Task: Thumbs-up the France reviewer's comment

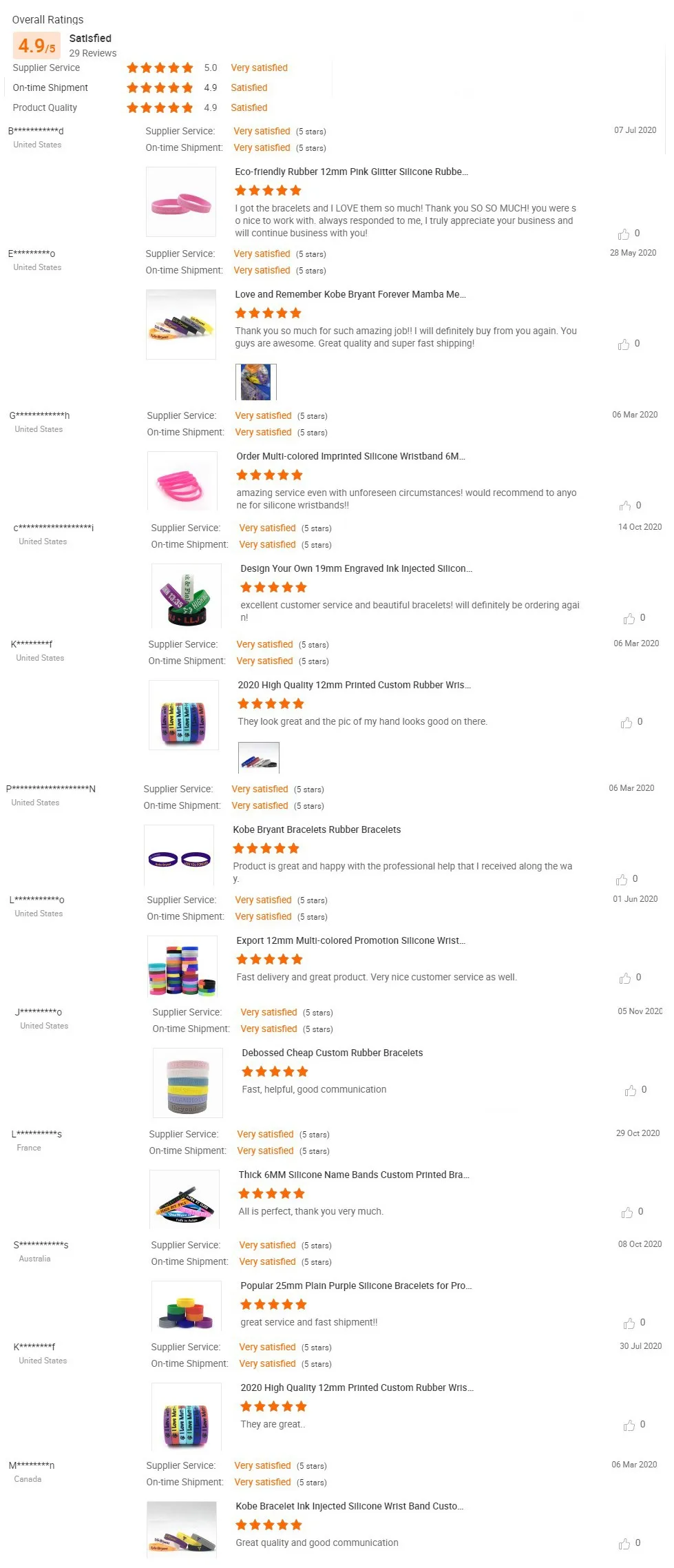Action: [627, 1213]
